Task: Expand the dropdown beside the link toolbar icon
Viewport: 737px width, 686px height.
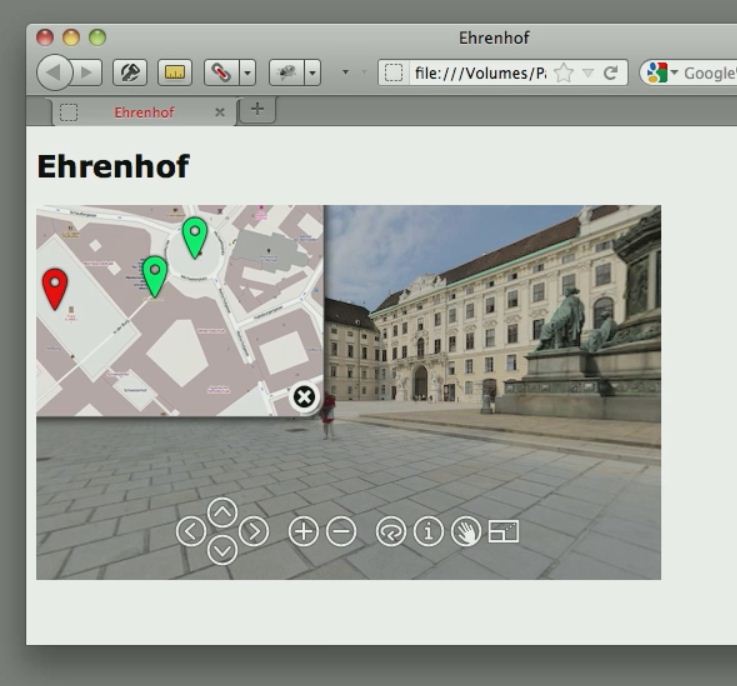Action: point(247,73)
